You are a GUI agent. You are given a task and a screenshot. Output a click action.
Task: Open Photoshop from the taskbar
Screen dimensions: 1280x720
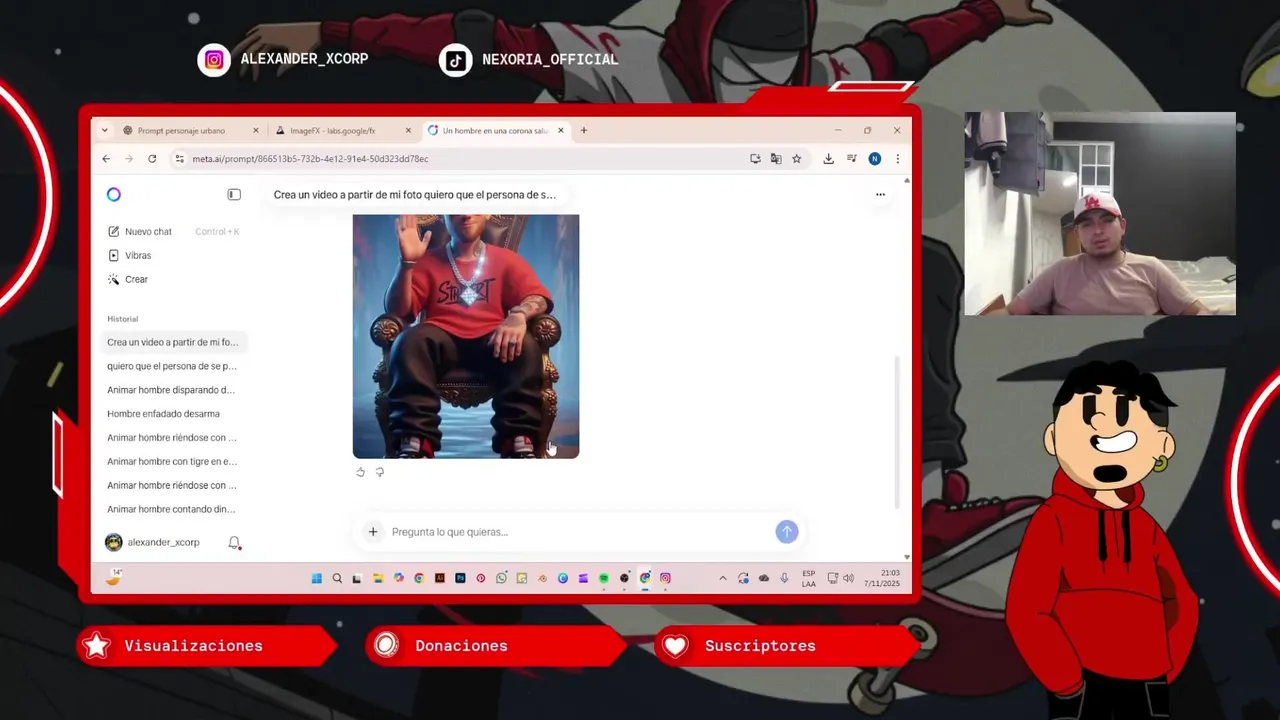coord(460,578)
